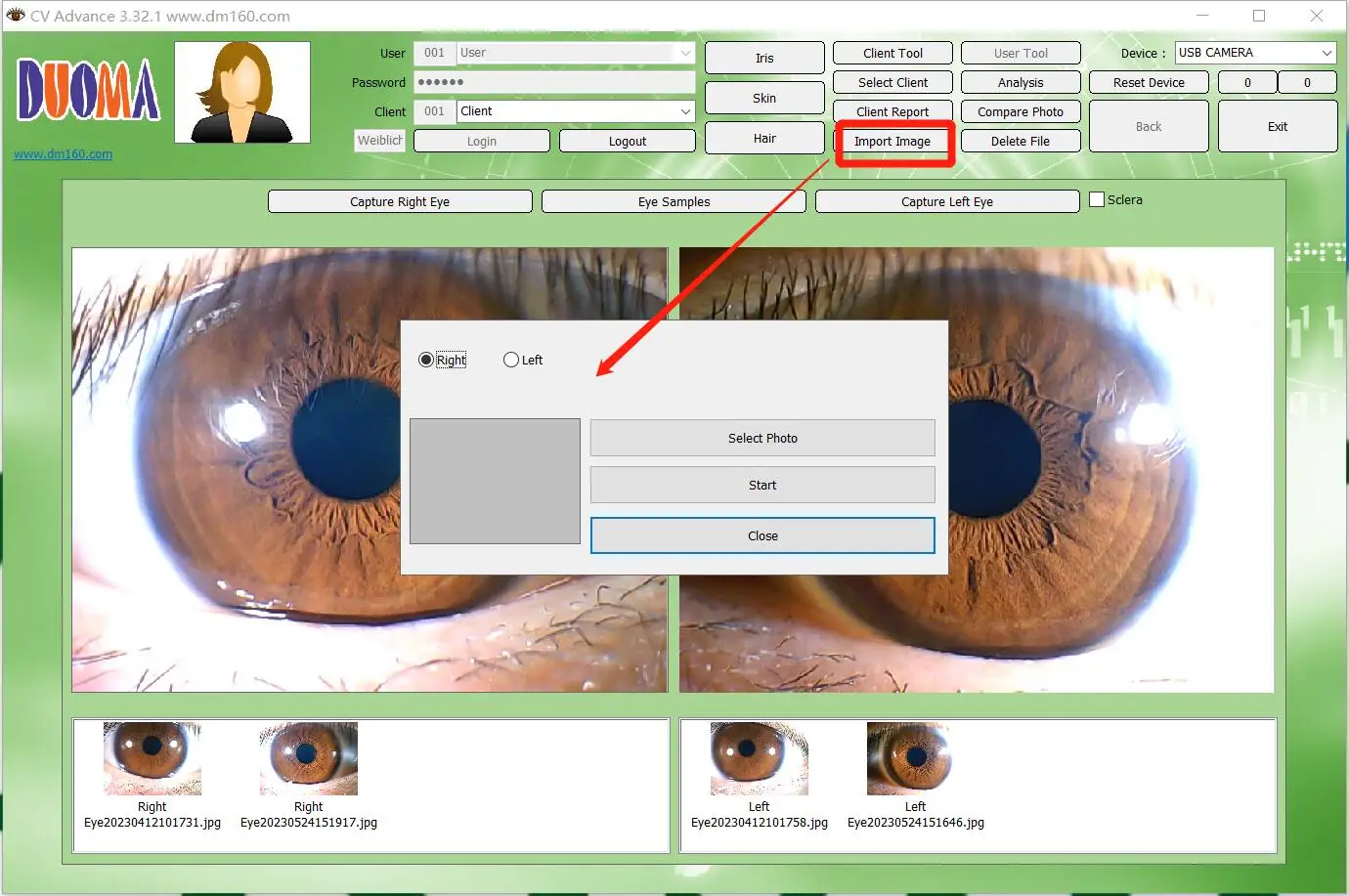1349x896 pixels.
Task: Click Compare Photo button
Action: pos(1021,111)
